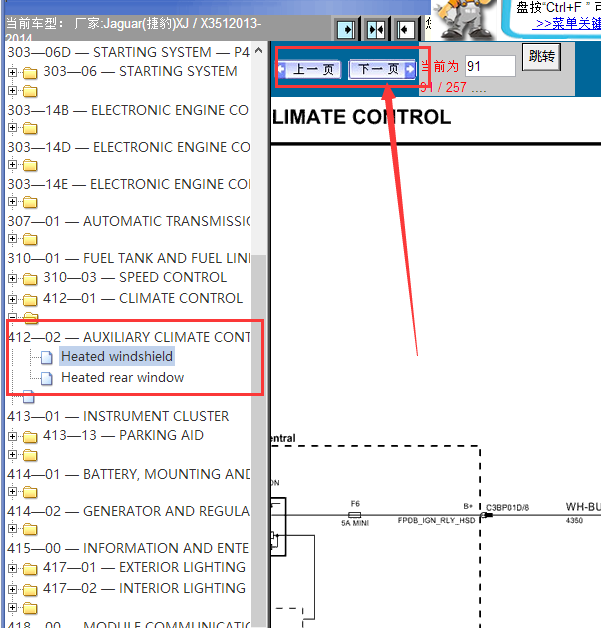The width and height of the screenshot is (601, 628).
Task: Select 417—02 — INTERIOR LIGHTING label
Action: pos(144,588)
